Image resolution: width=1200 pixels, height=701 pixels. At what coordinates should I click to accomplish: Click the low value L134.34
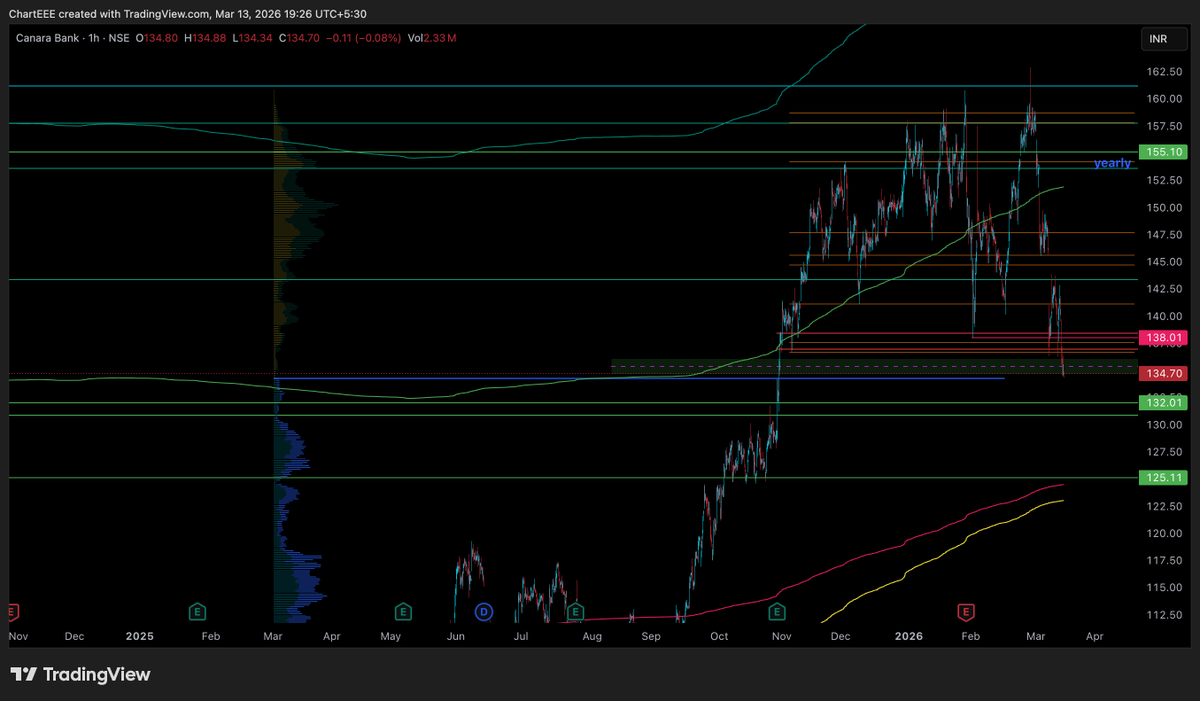click(x=254, y=38)
